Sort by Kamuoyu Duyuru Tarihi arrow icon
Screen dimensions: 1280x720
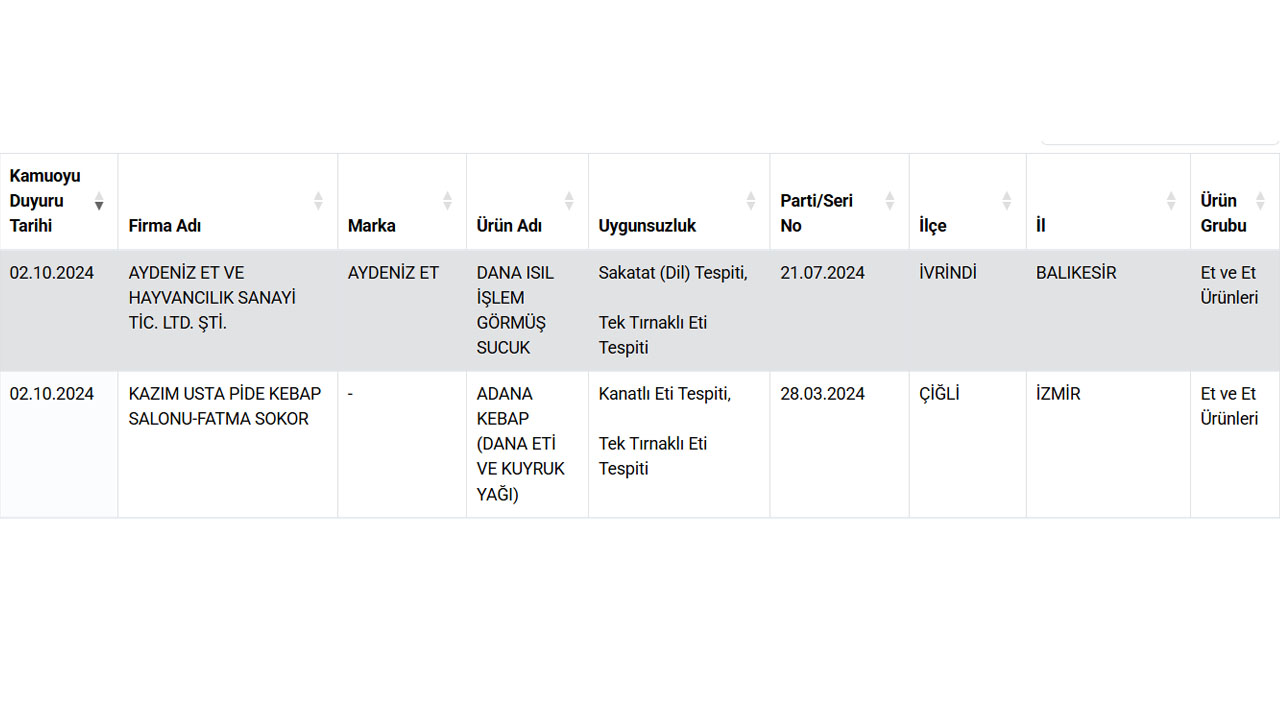(x=99, y=201)
